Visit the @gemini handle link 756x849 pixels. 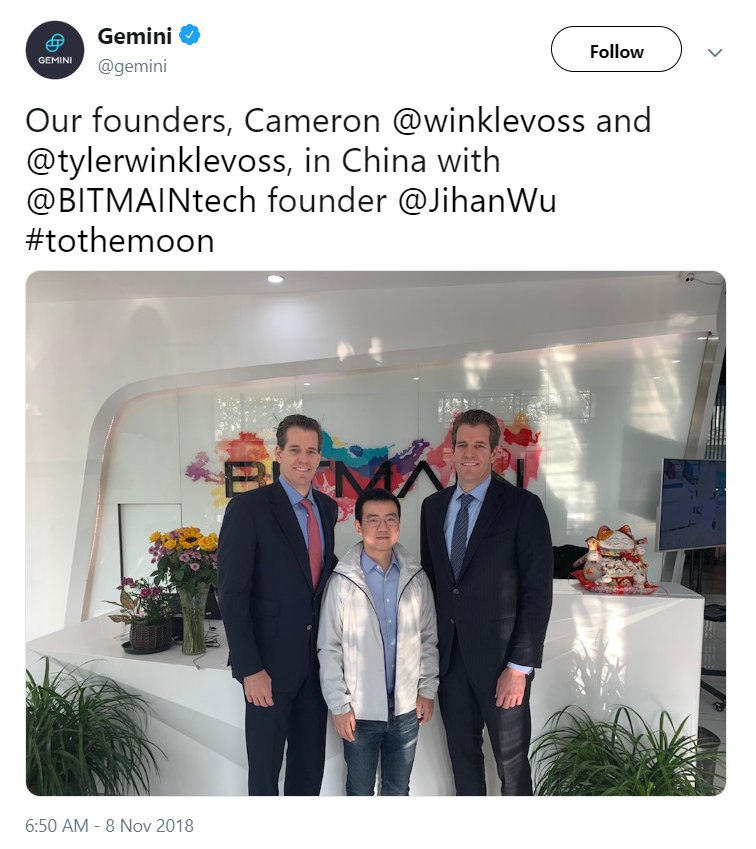click(132, 67)
